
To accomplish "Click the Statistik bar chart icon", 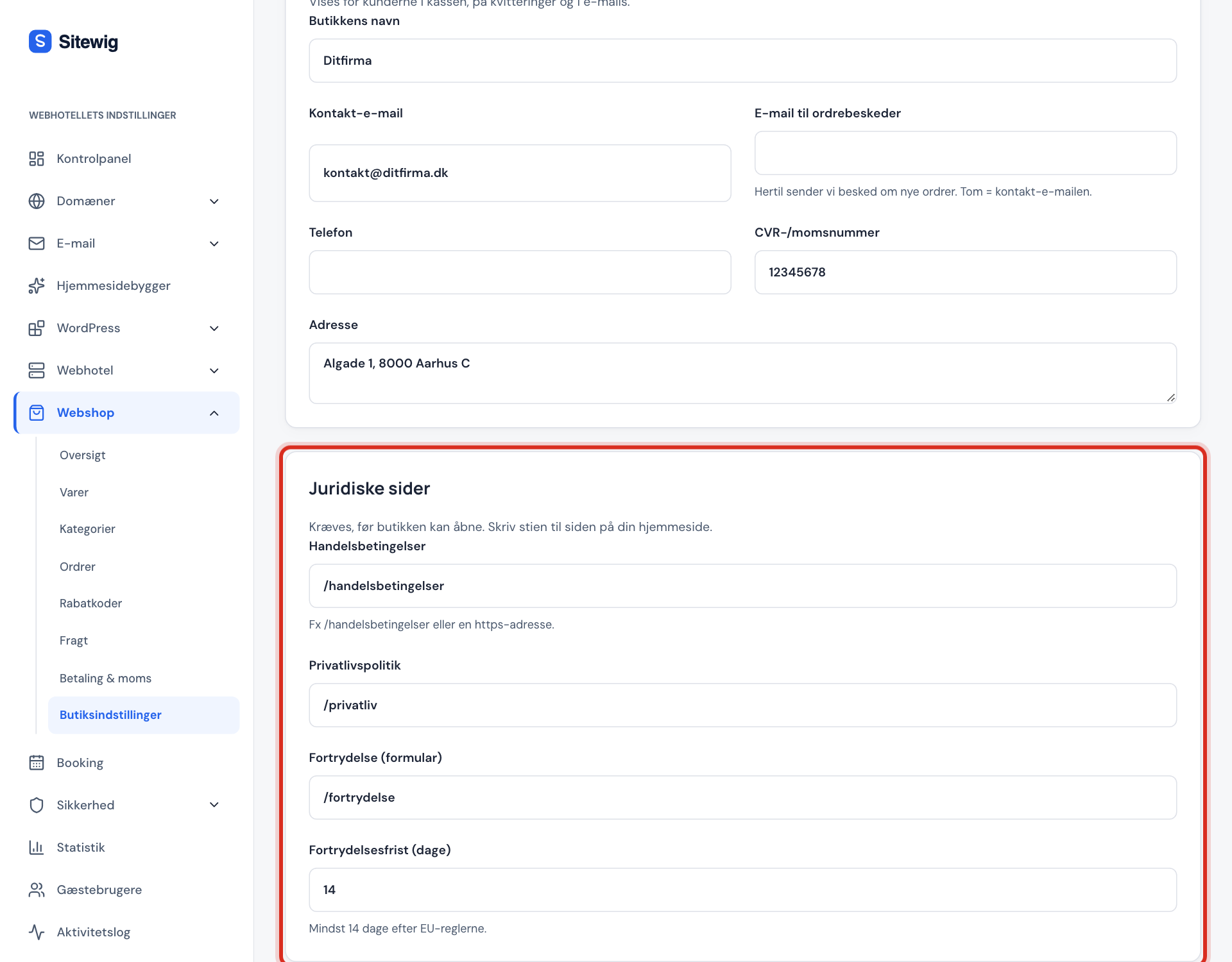I will point(37,847).
